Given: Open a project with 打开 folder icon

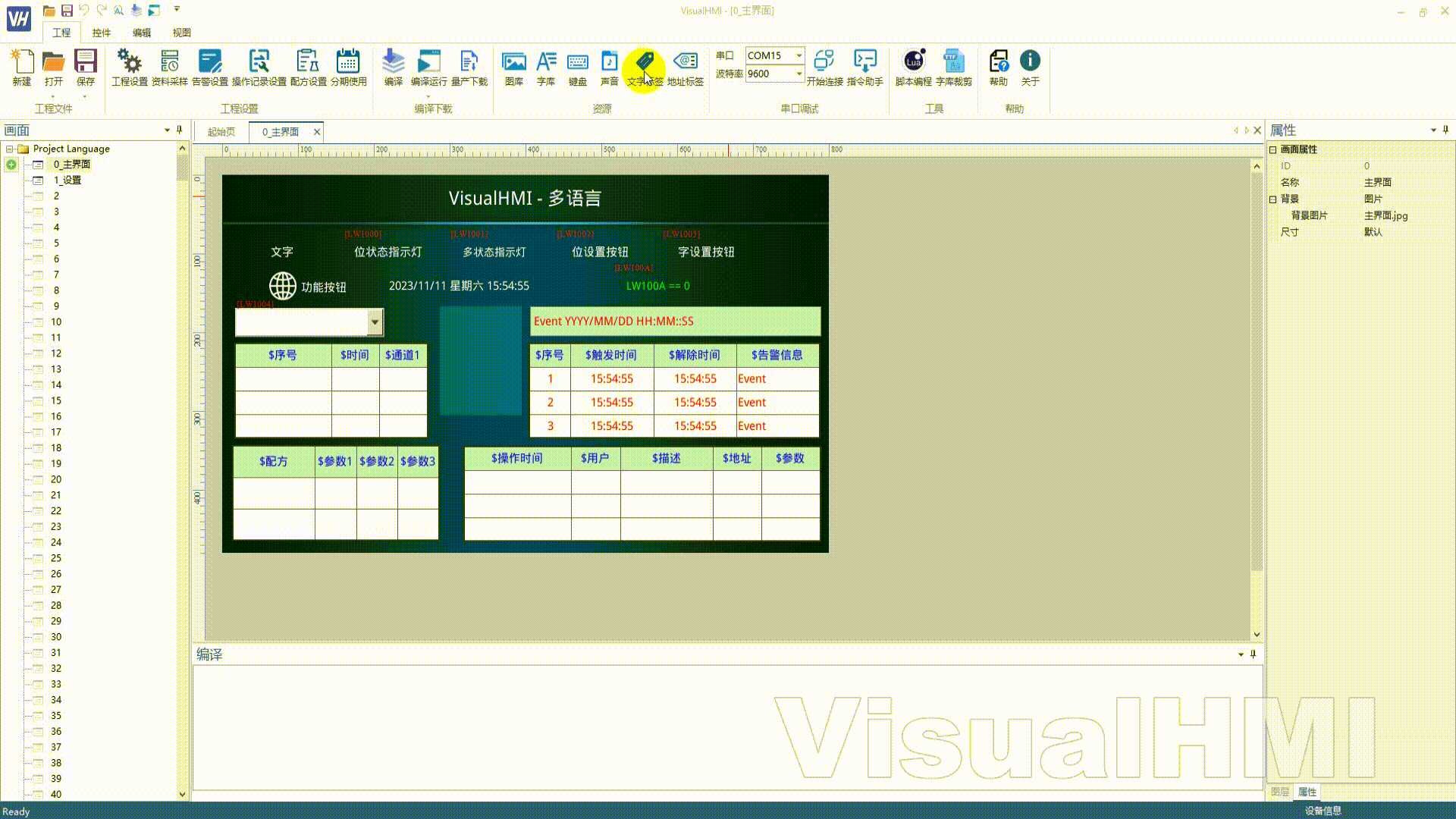Looking at the screenshot, I should (53, 67).
